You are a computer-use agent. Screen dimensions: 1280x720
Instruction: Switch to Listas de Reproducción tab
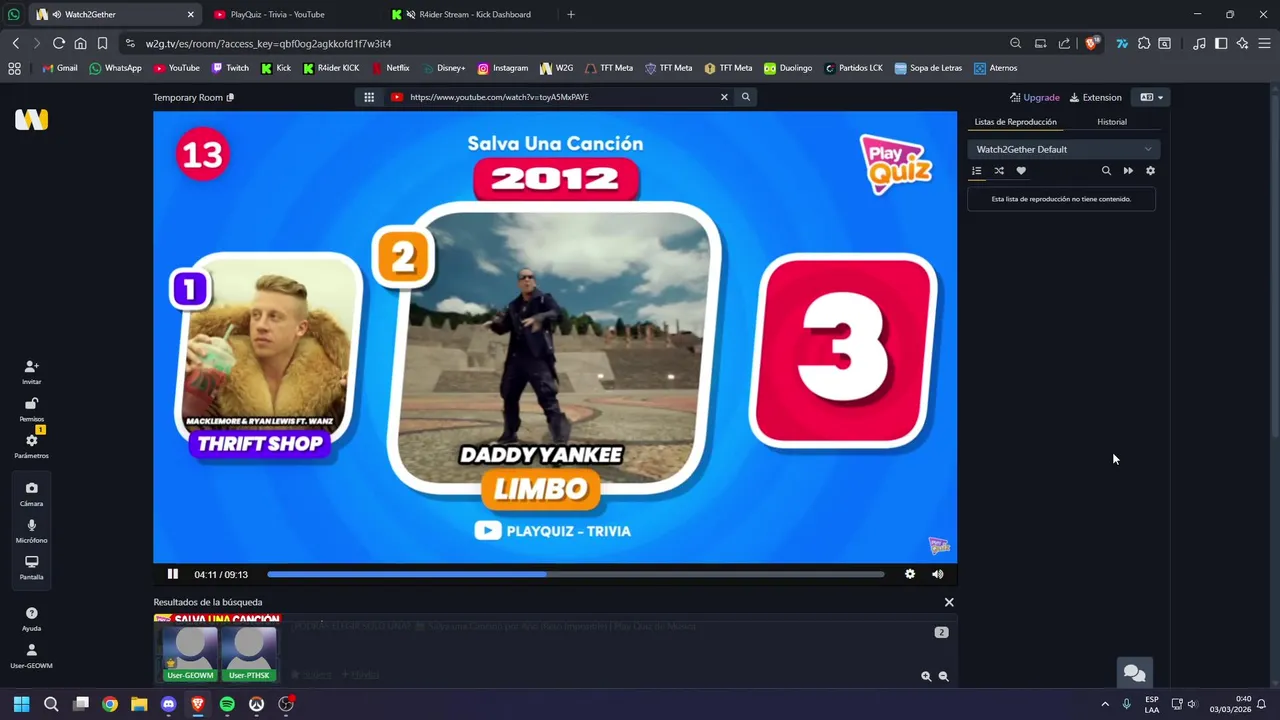[1015, 122]
